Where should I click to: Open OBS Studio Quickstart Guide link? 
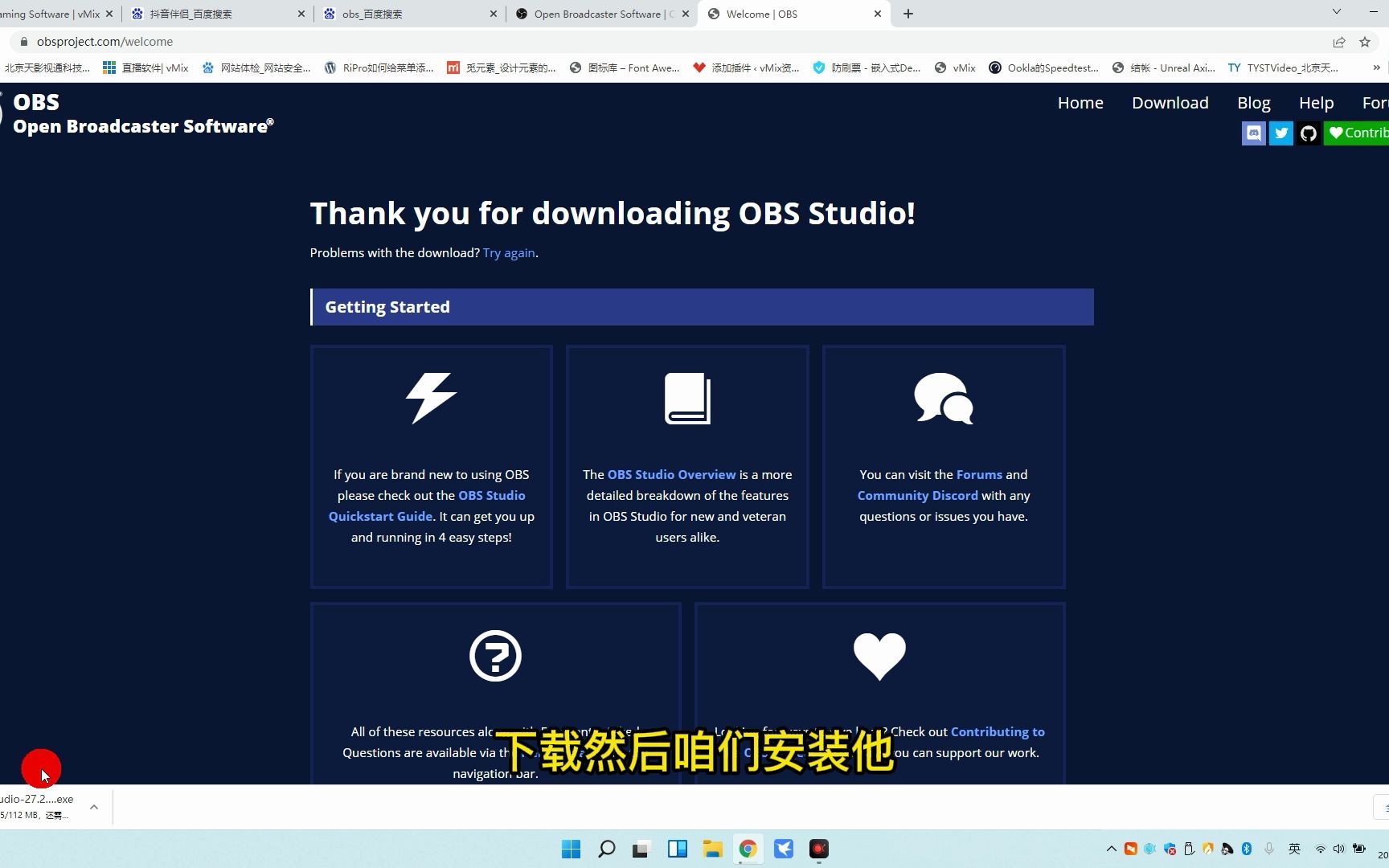pyautogui.click(x=427, y=506)
